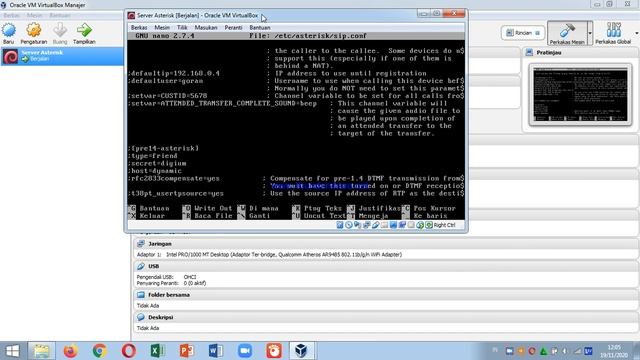Click recording indicator icon in VM status bar

[x=402, y=225]
